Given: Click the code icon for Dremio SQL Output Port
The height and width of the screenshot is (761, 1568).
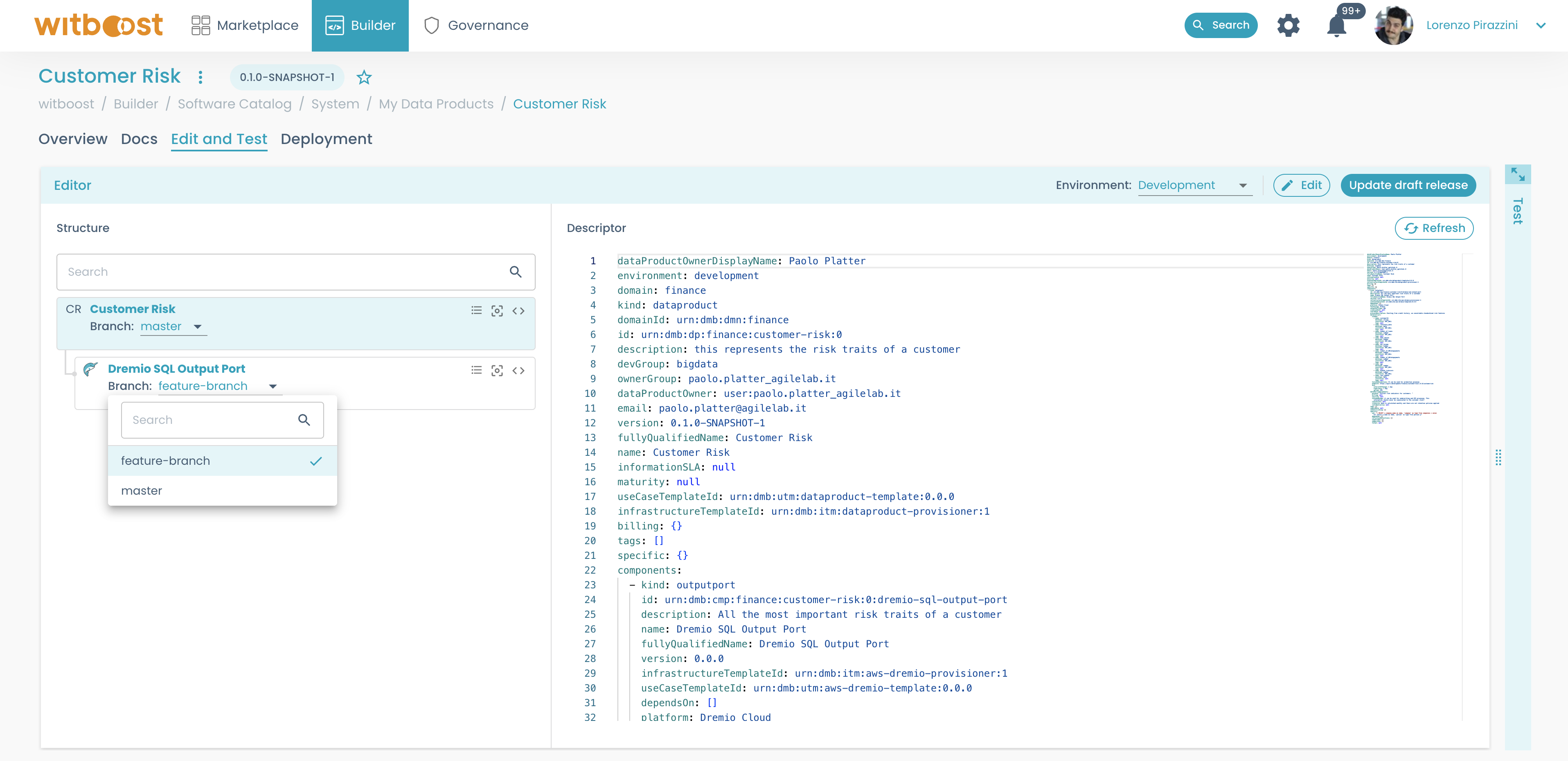Looking at the screenshot, I should [518, 370].
